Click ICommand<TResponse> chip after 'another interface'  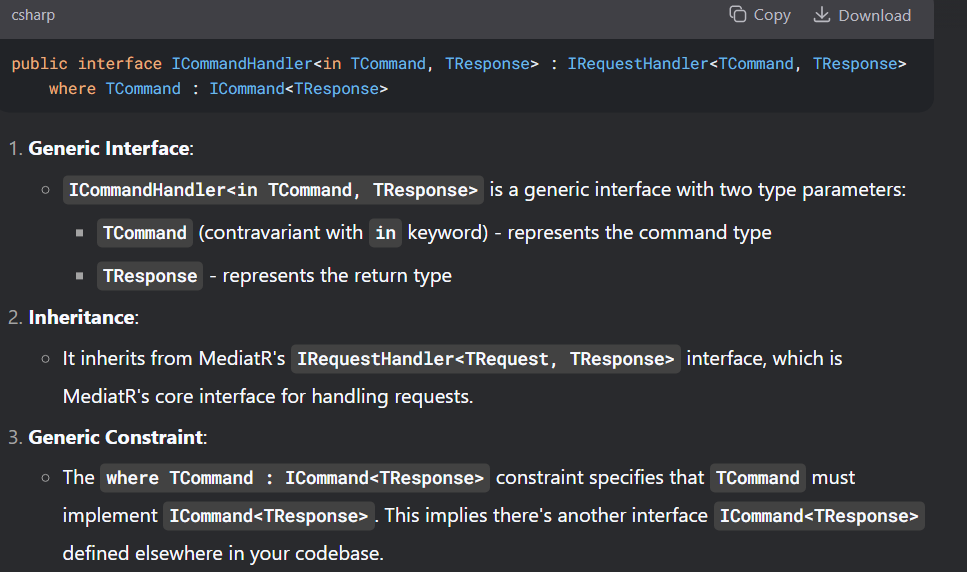(x=820, y=516)
